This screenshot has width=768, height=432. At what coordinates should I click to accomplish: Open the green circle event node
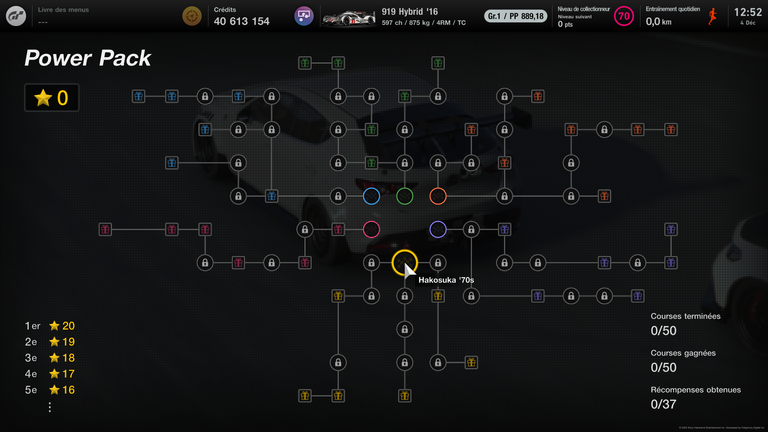404,196
